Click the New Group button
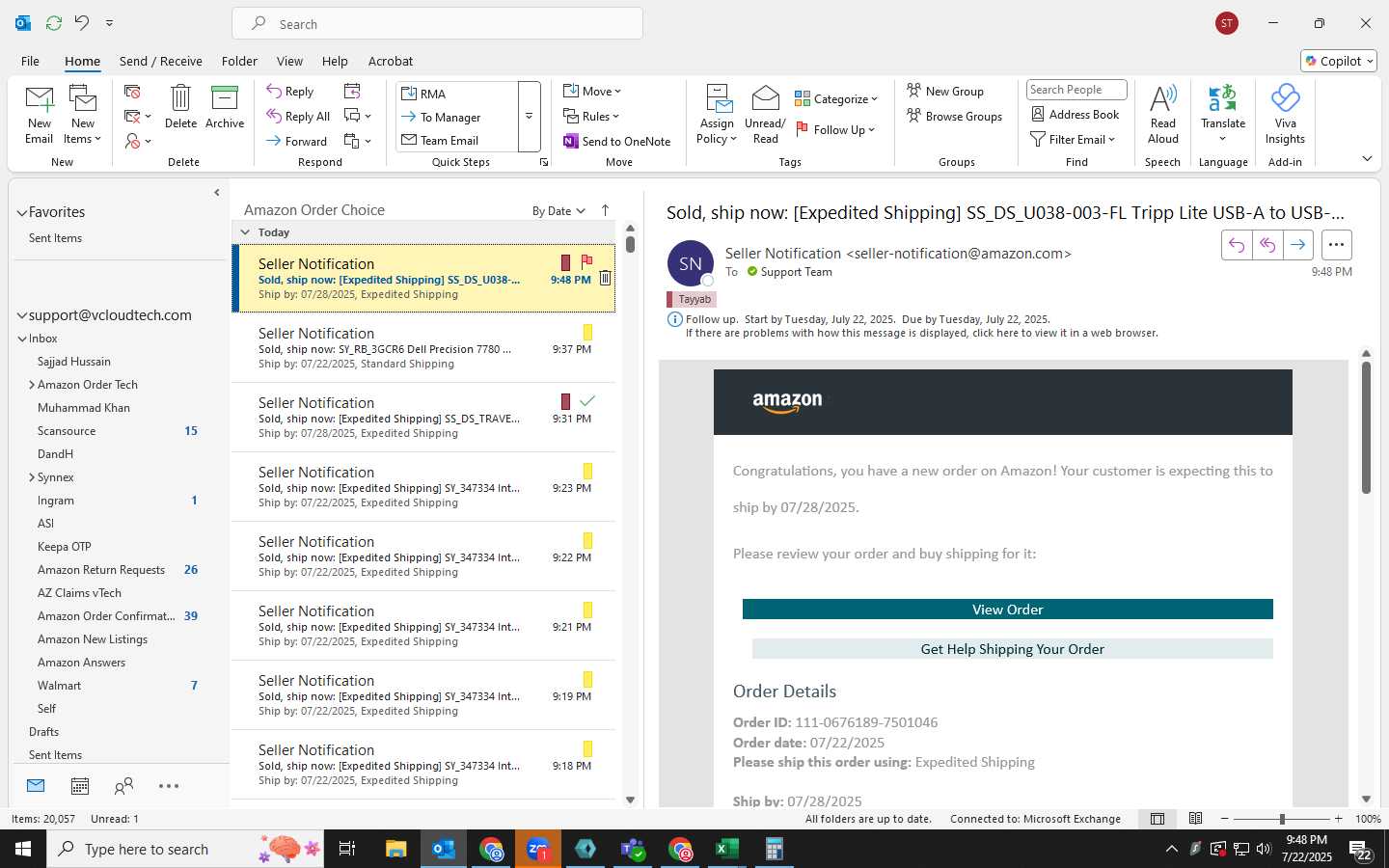The image size is (1389, 868). click(945, 91)
